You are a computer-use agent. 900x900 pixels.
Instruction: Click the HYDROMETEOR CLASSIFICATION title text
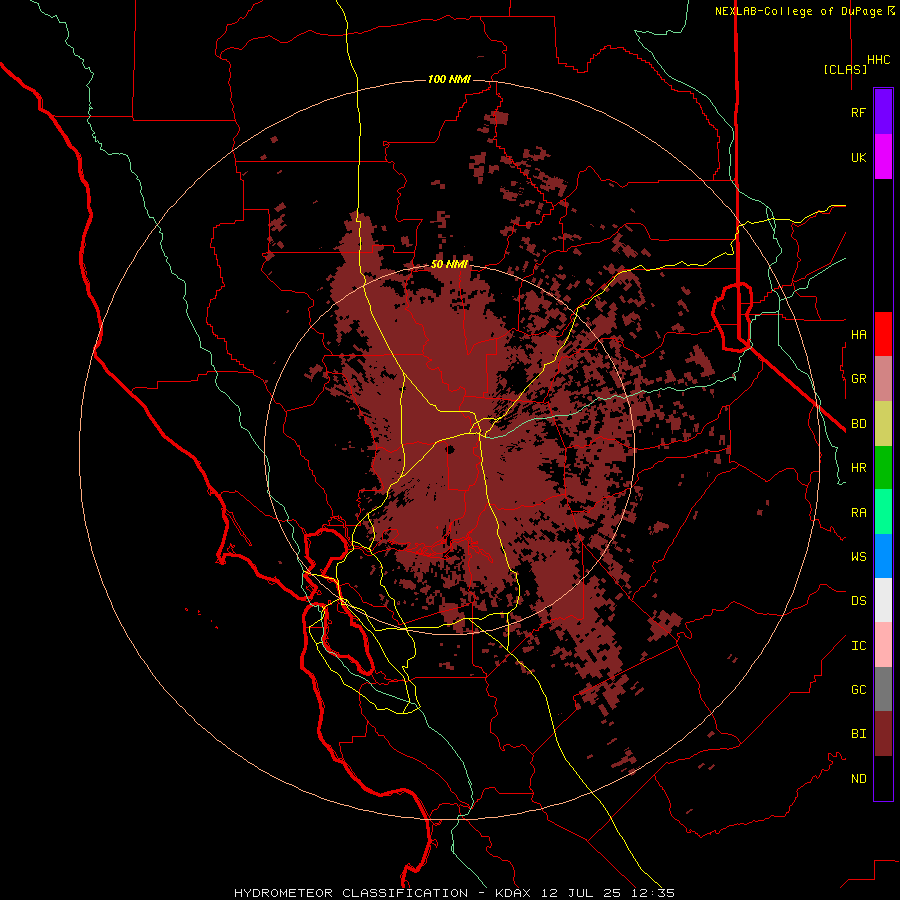(351, 893)
